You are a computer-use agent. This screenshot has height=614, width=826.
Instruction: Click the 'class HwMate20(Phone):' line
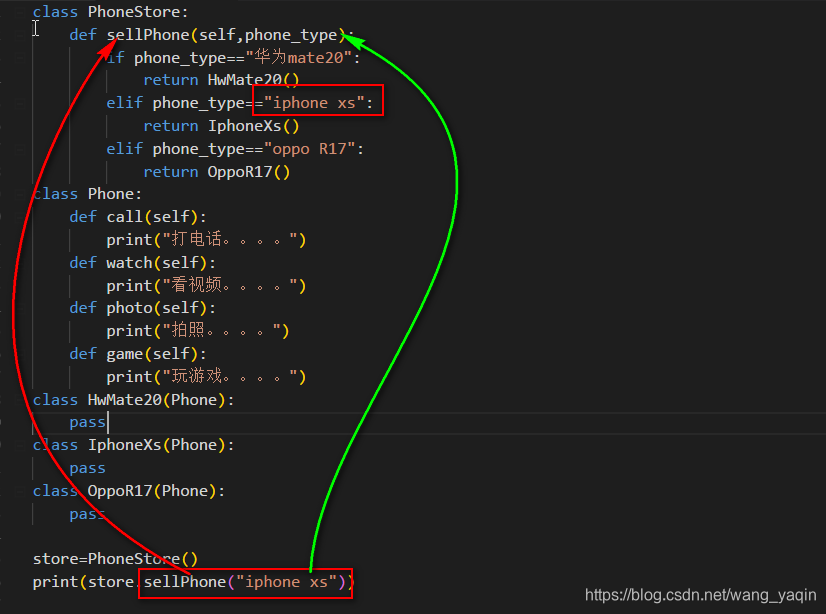(133, 400)
